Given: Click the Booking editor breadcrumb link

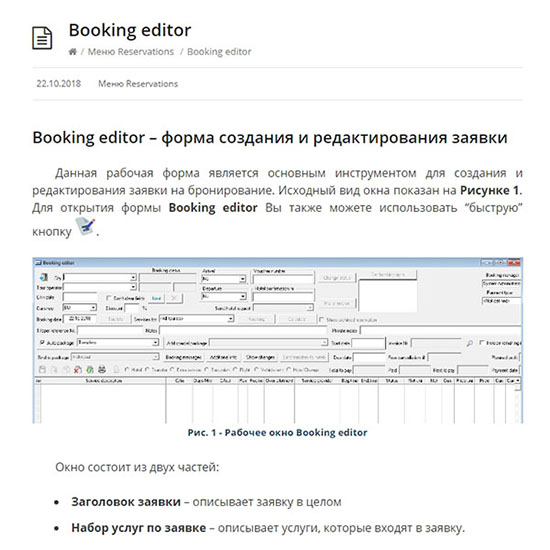Looking at the screenshot, I should (219, 52).
